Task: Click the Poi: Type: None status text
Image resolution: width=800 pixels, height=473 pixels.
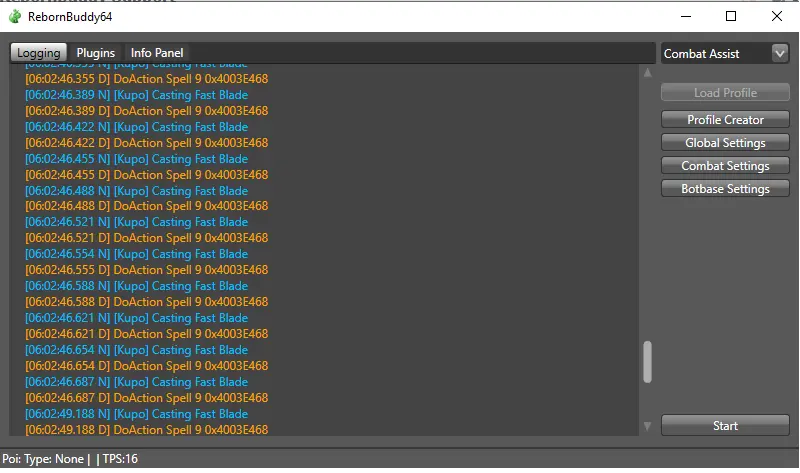Action: click(x=43, y=459)
